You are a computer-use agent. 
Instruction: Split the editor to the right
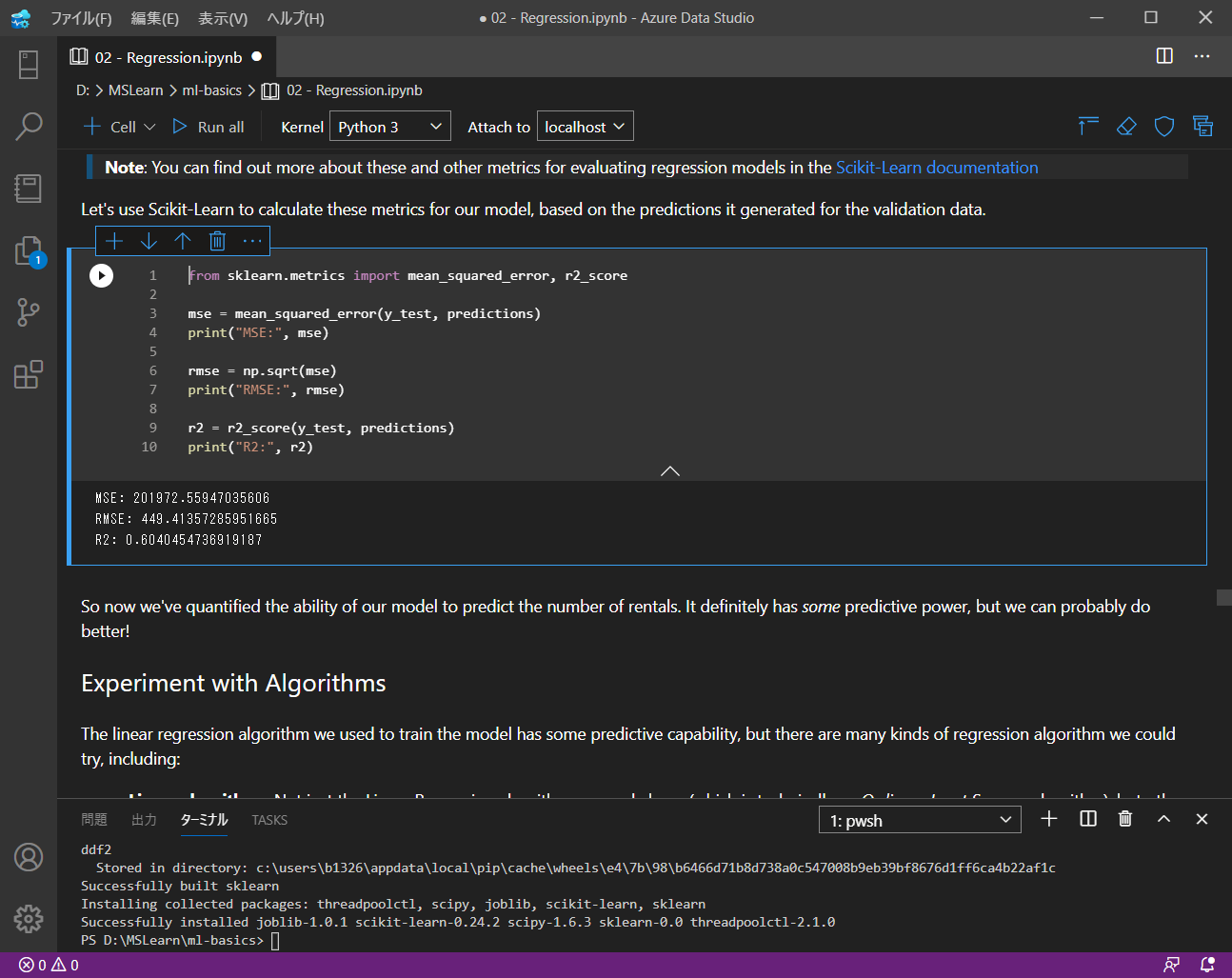point(1163,56)
